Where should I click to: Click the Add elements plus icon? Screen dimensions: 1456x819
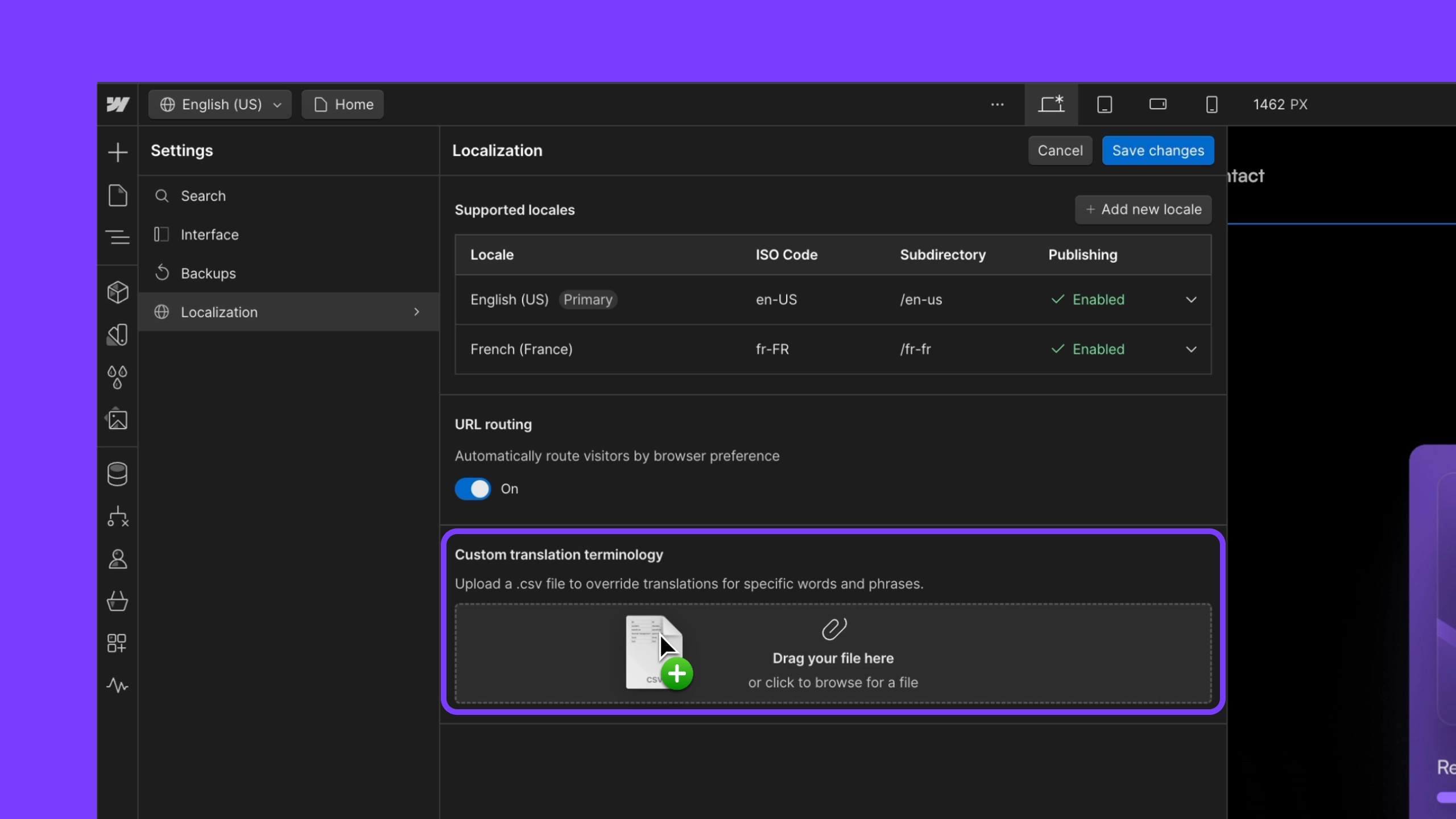[x=118, y=152]
